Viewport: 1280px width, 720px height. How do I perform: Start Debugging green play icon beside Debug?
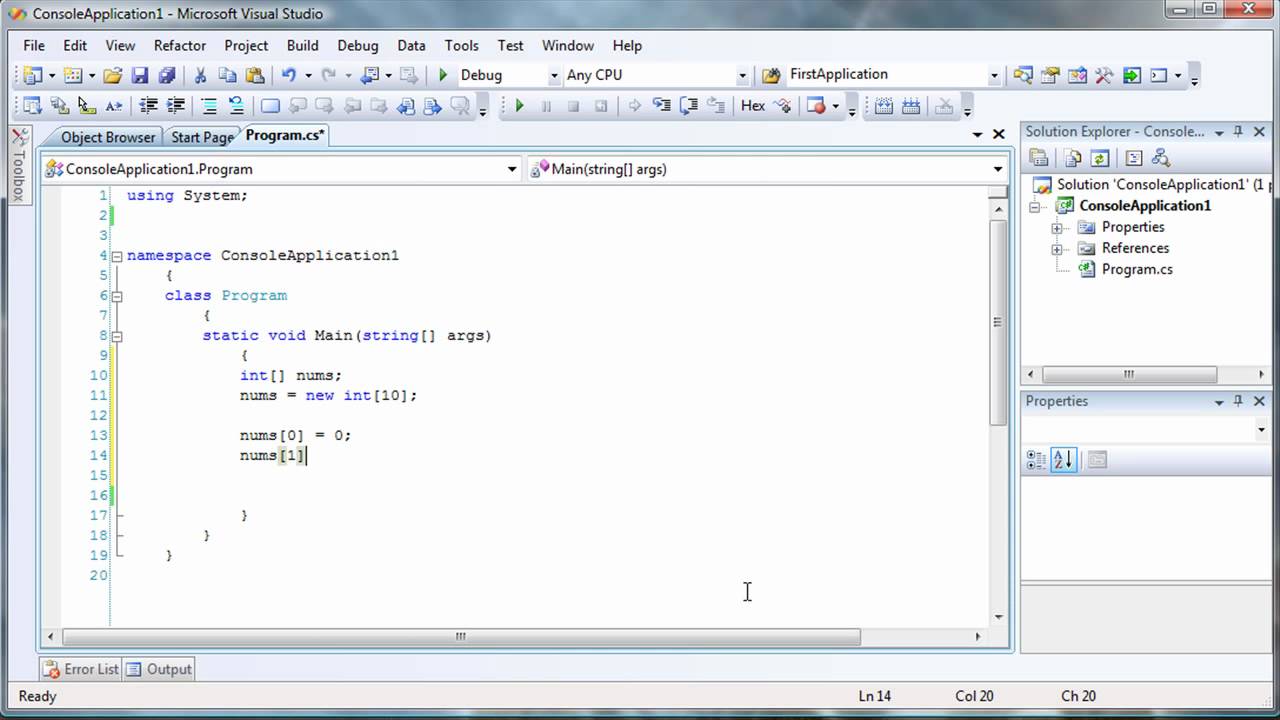[x=443, y=75]
